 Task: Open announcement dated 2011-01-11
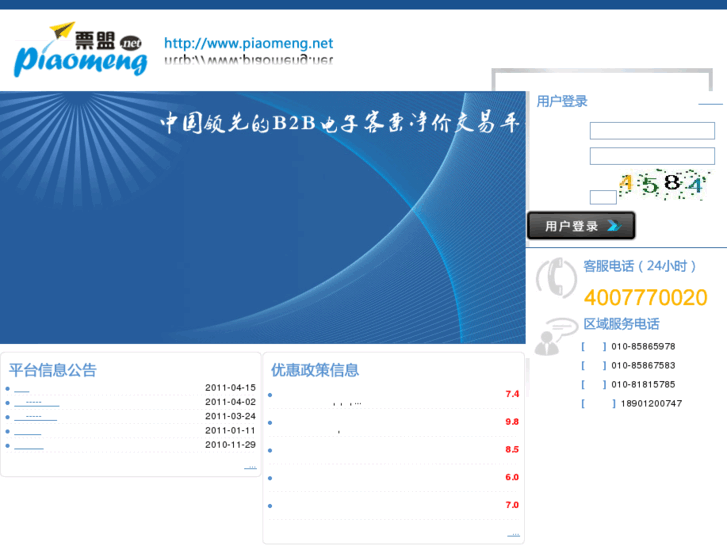[28, 432]
